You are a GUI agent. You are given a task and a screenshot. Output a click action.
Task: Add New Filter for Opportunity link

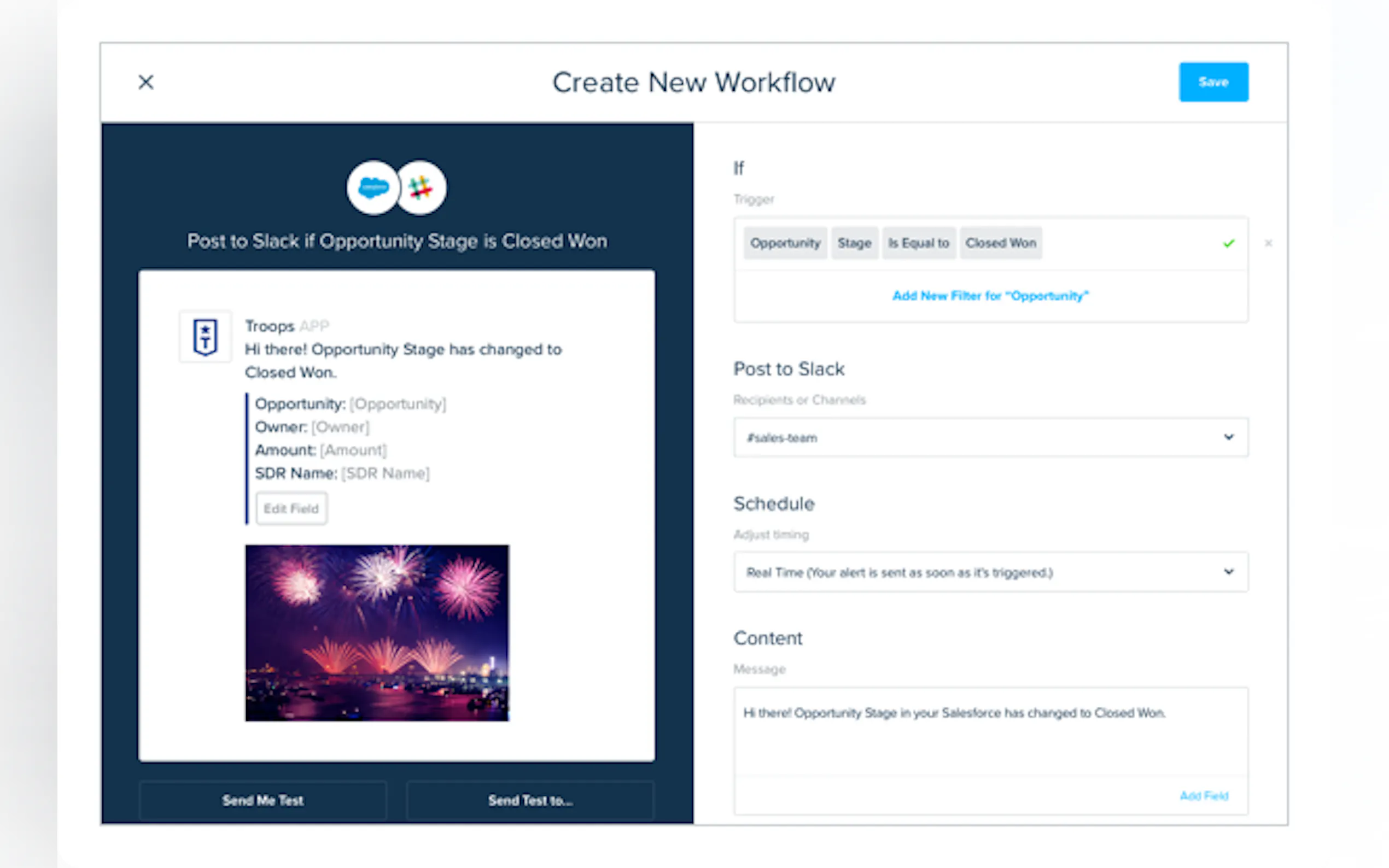(990, 296)
